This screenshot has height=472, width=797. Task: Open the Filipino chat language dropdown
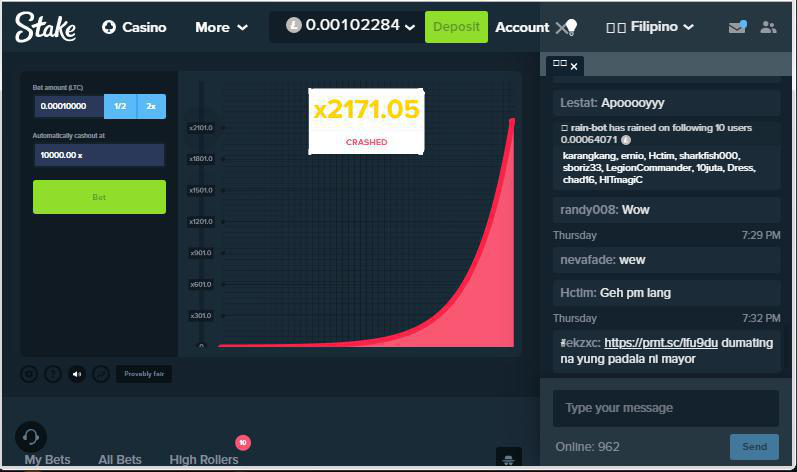[650, 27]
